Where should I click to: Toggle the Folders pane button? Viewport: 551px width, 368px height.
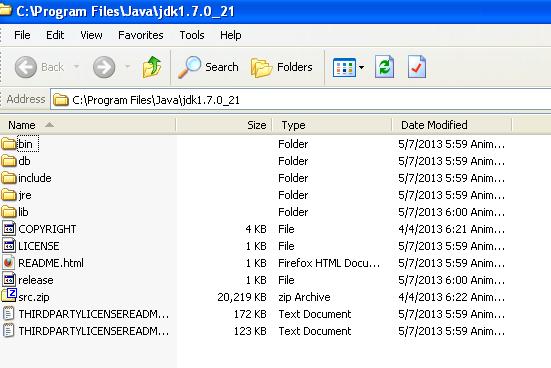click(x=282, y=67)
